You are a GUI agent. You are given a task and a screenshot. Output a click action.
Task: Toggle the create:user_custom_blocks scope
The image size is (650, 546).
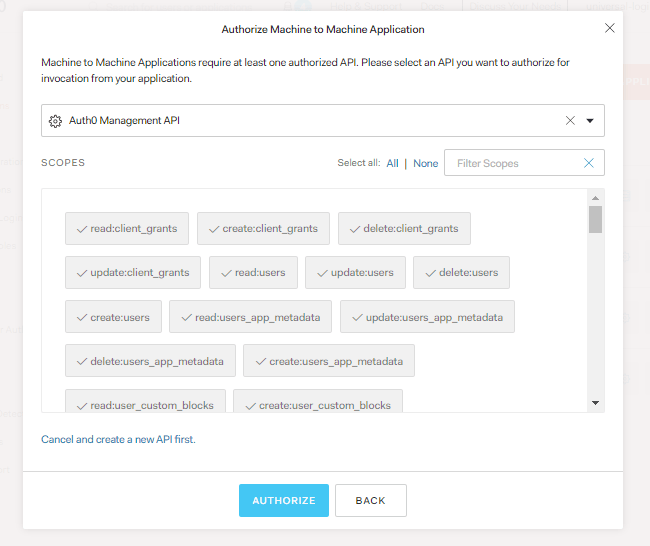pos(318,401)
